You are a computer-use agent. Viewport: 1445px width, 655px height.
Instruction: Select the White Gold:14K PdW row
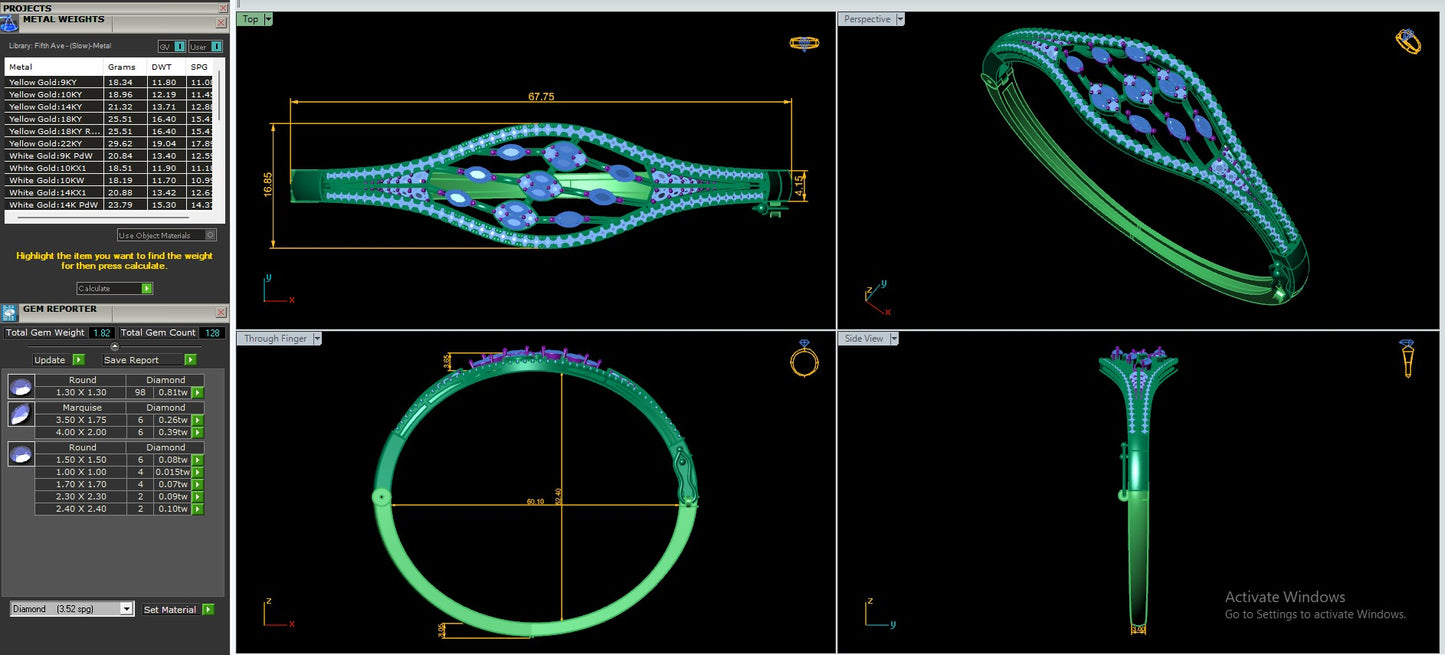[108, 204]
